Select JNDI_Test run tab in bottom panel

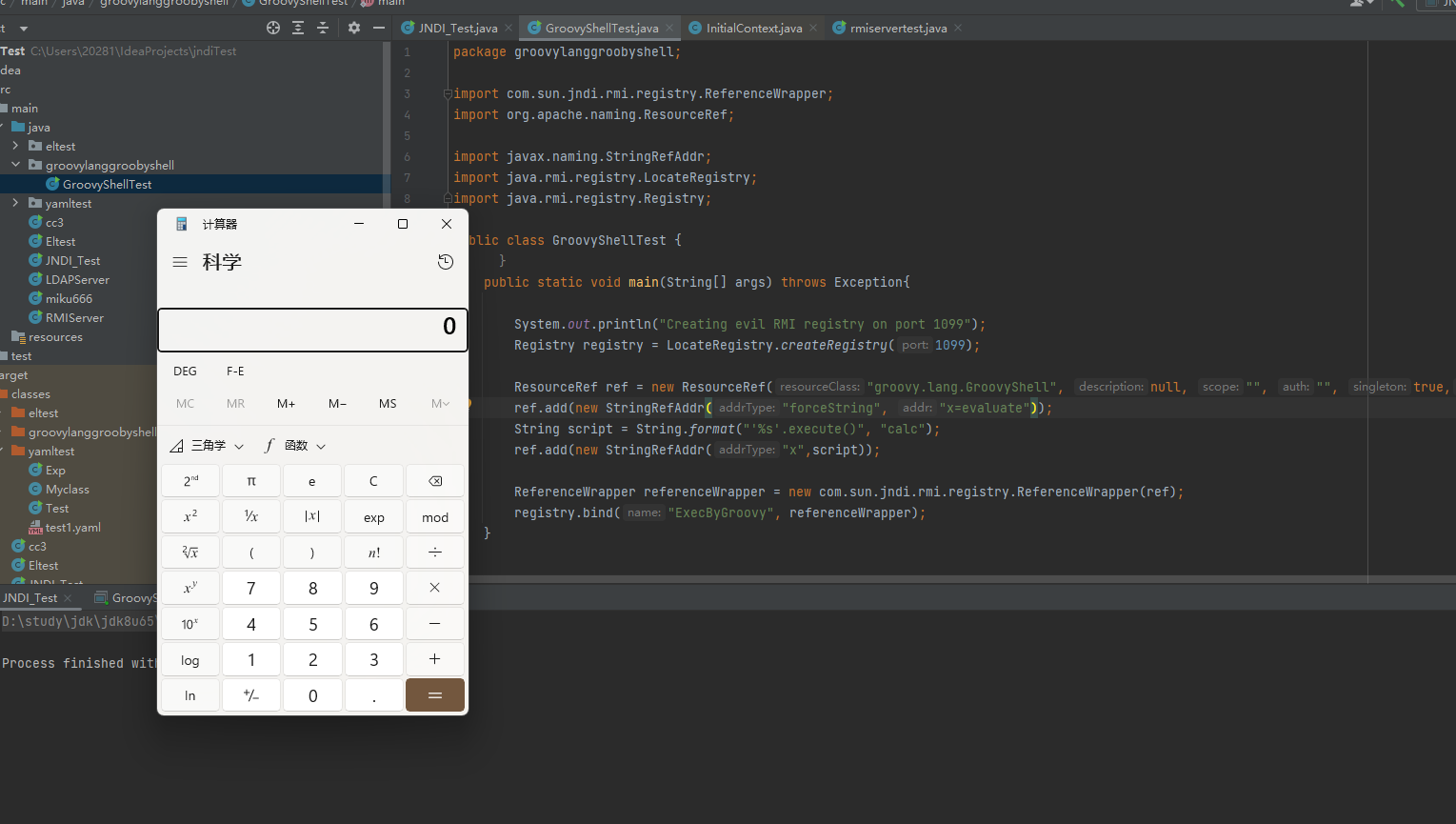30,598
